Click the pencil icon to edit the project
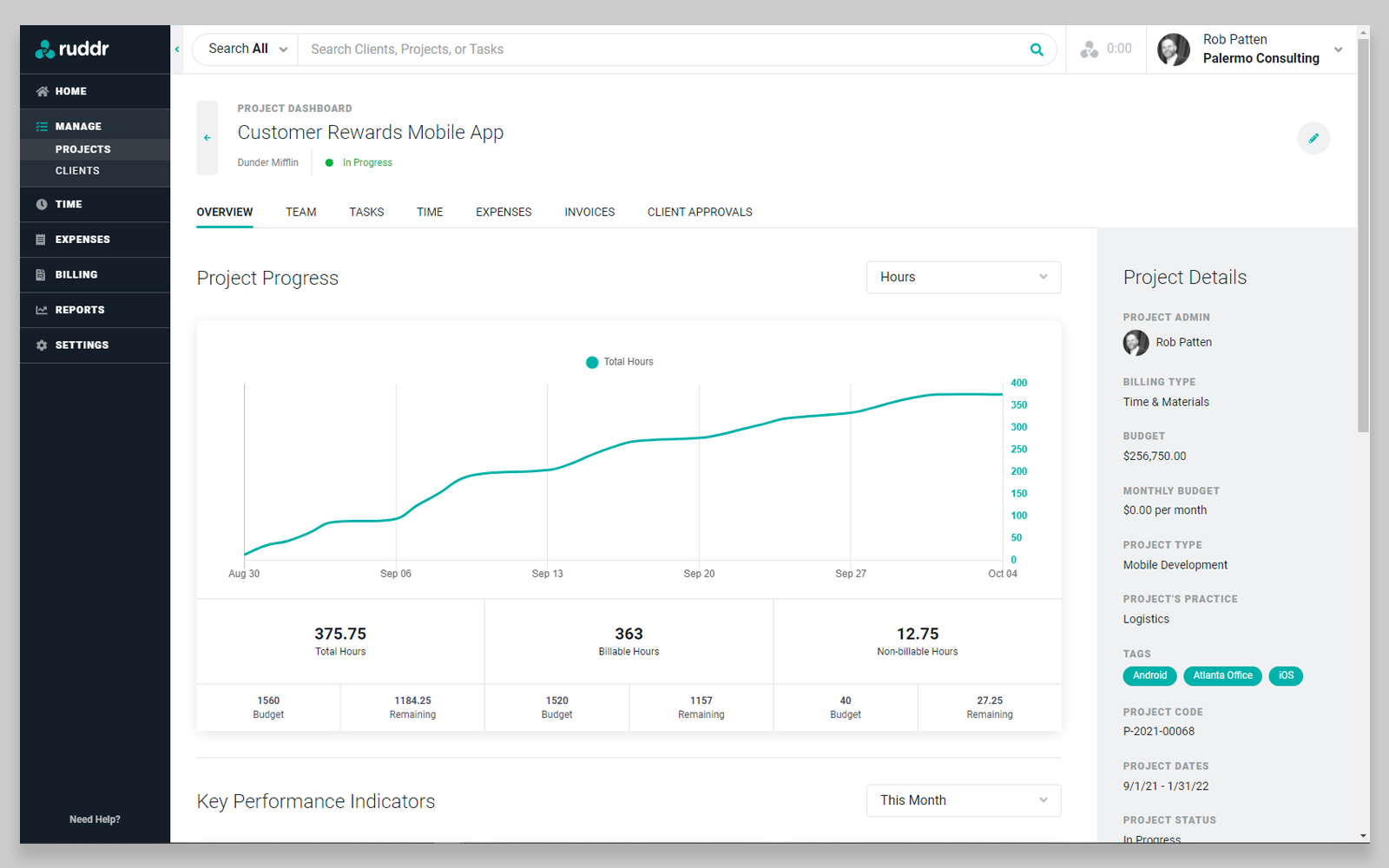 (x=1313, y=138)
